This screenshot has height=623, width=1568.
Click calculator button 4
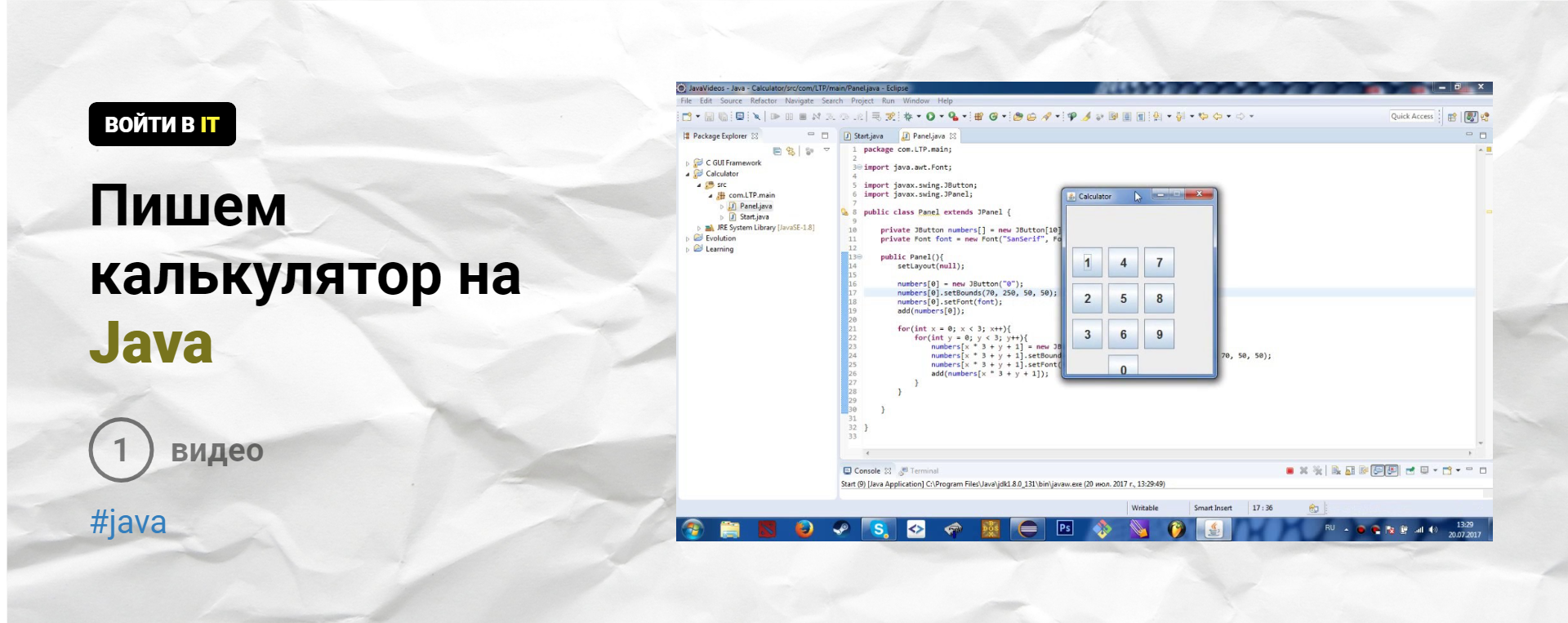[x=1123, y=263]
